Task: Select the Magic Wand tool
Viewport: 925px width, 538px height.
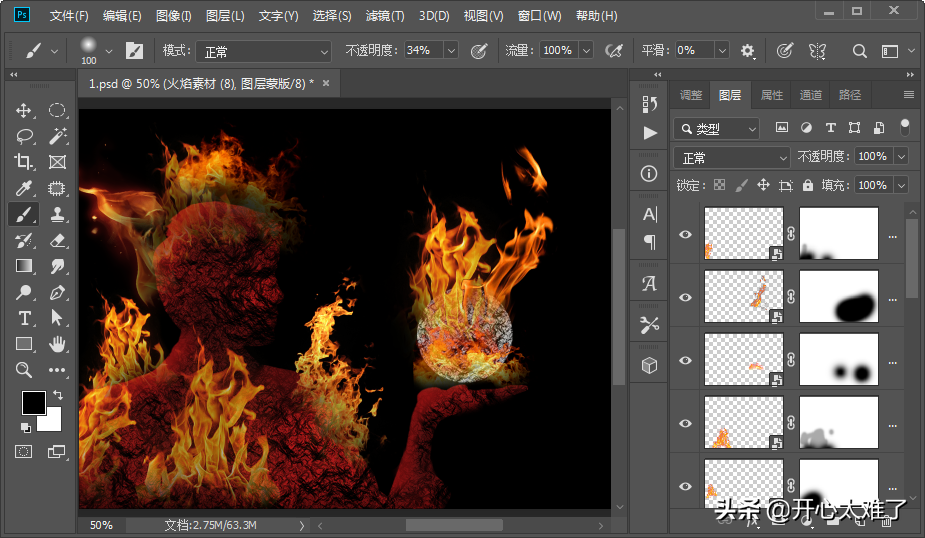Action: pyautogui.click(x=57, y=136)
